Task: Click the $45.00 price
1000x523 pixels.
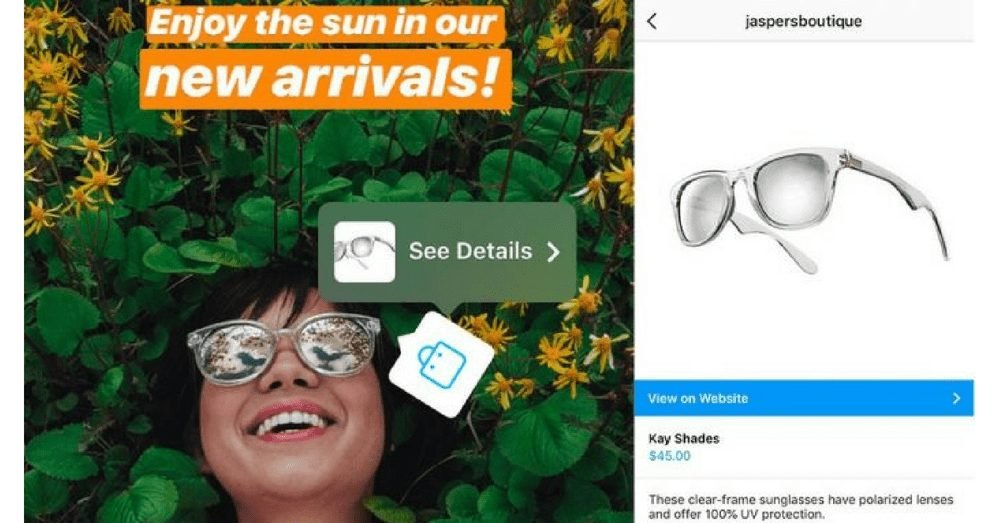Action: click(x=670, y=455)
